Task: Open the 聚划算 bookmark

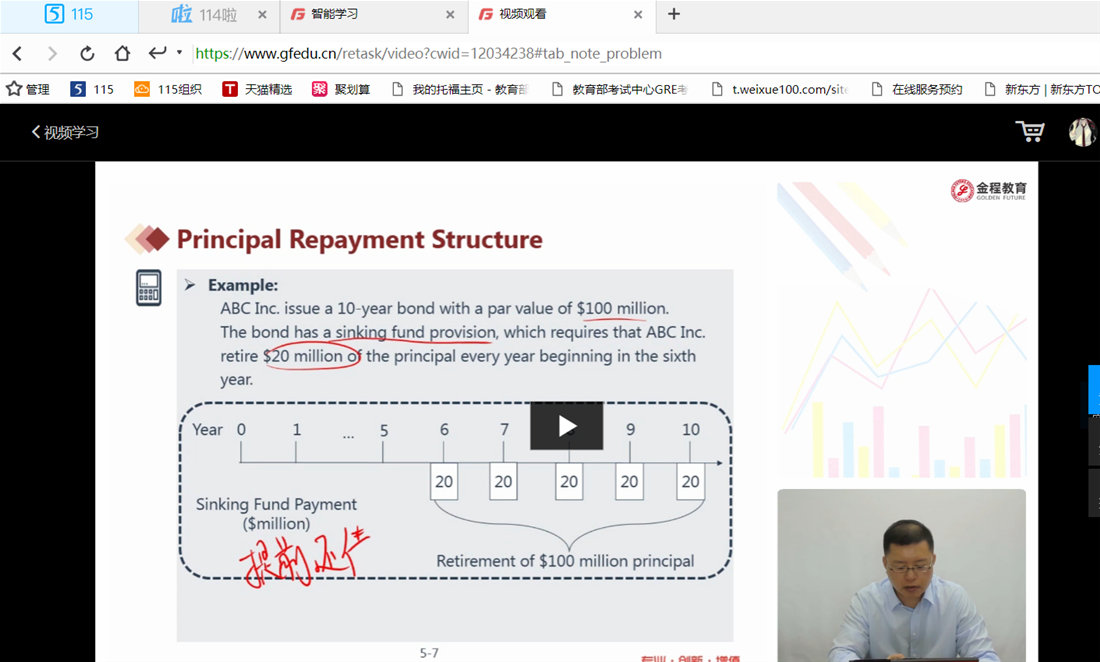Action: 341,89
